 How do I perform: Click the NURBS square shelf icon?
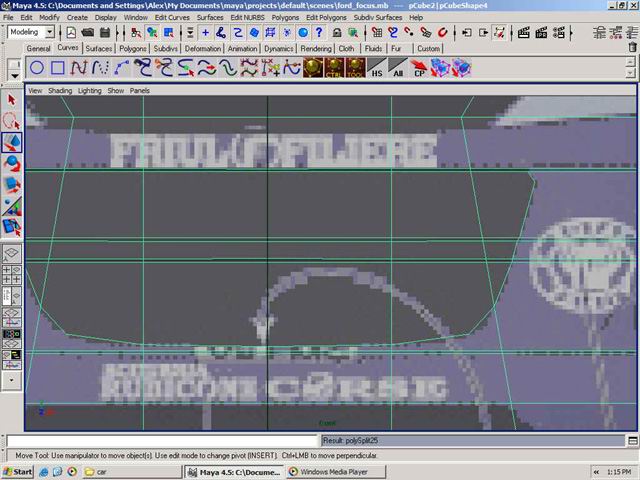point(58,68)
